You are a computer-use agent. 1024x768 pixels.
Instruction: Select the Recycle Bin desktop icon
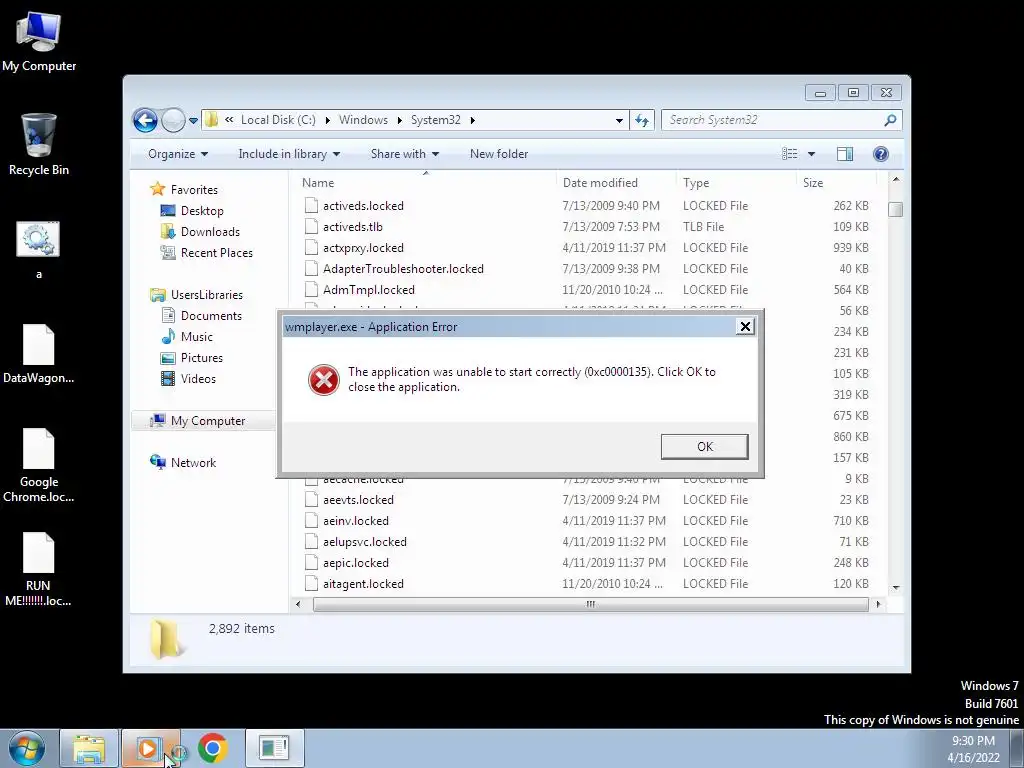coord(39,144)
